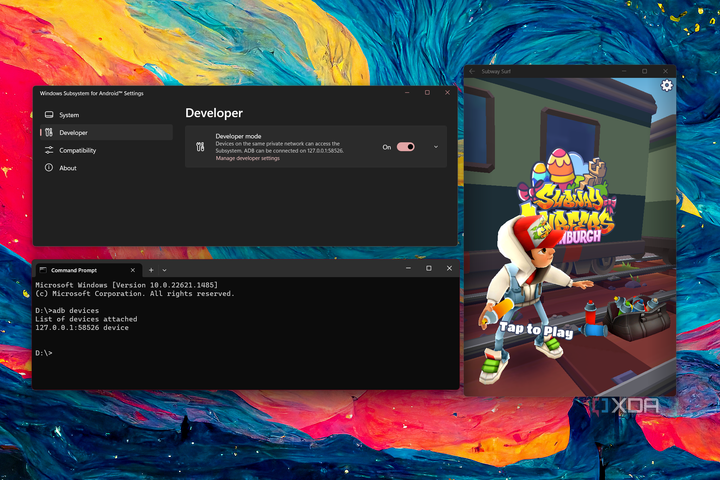The image size is (720, 480).
Task: Click the Compatibility sliders icon
Action: coord(49,150)
